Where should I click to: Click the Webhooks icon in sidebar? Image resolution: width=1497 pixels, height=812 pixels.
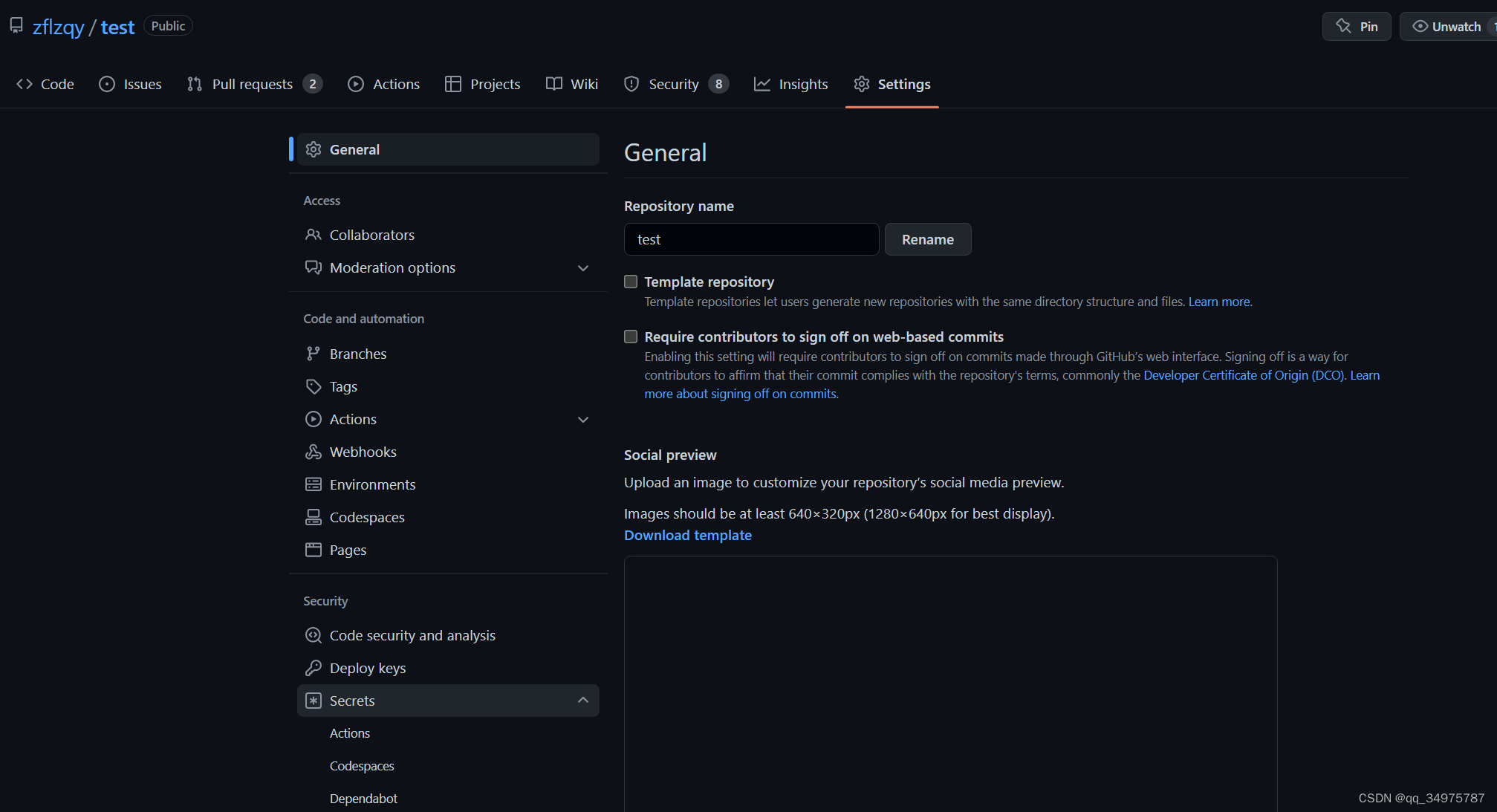[313, 452]
